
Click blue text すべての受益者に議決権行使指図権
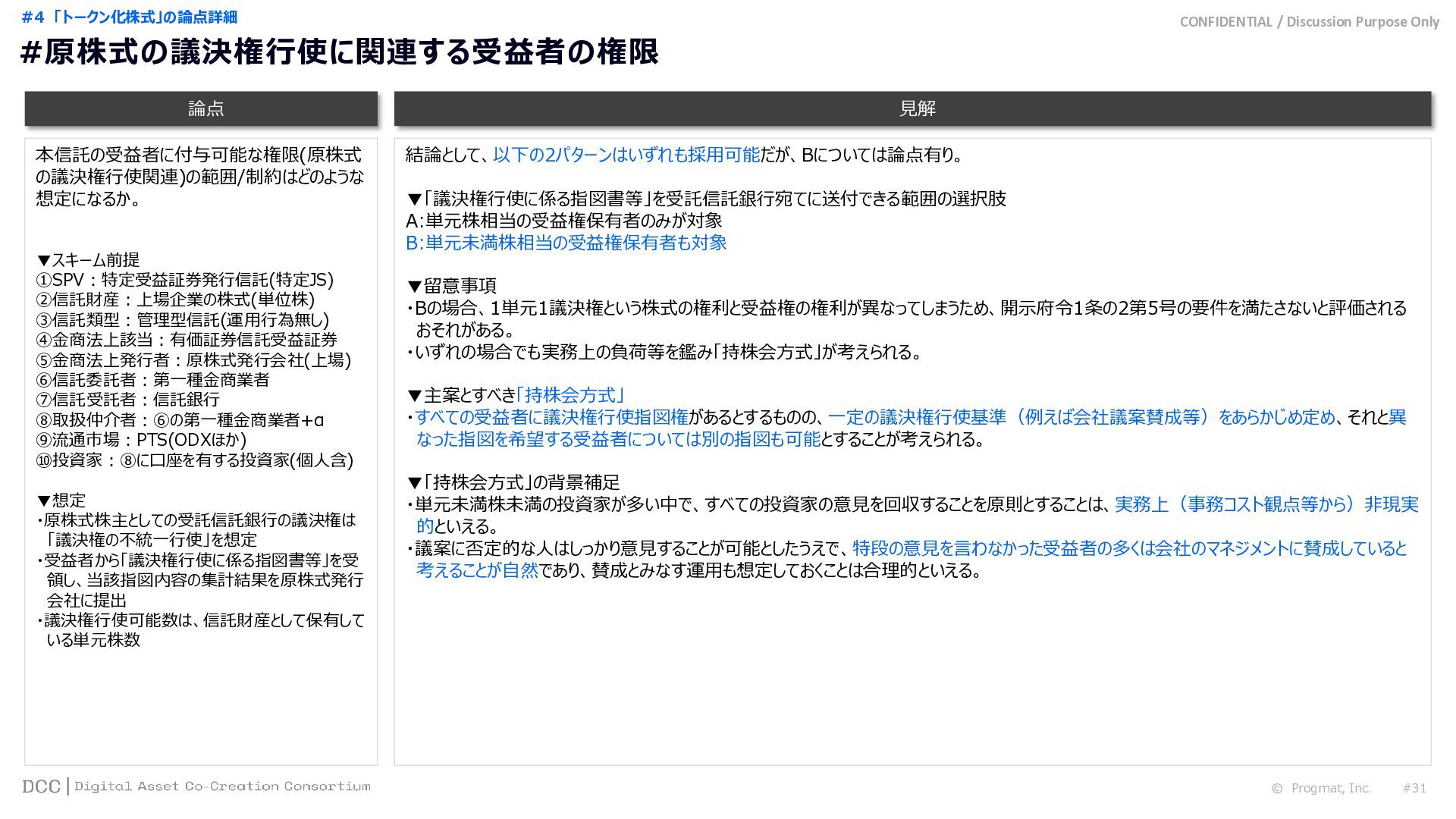pos(551,417)
